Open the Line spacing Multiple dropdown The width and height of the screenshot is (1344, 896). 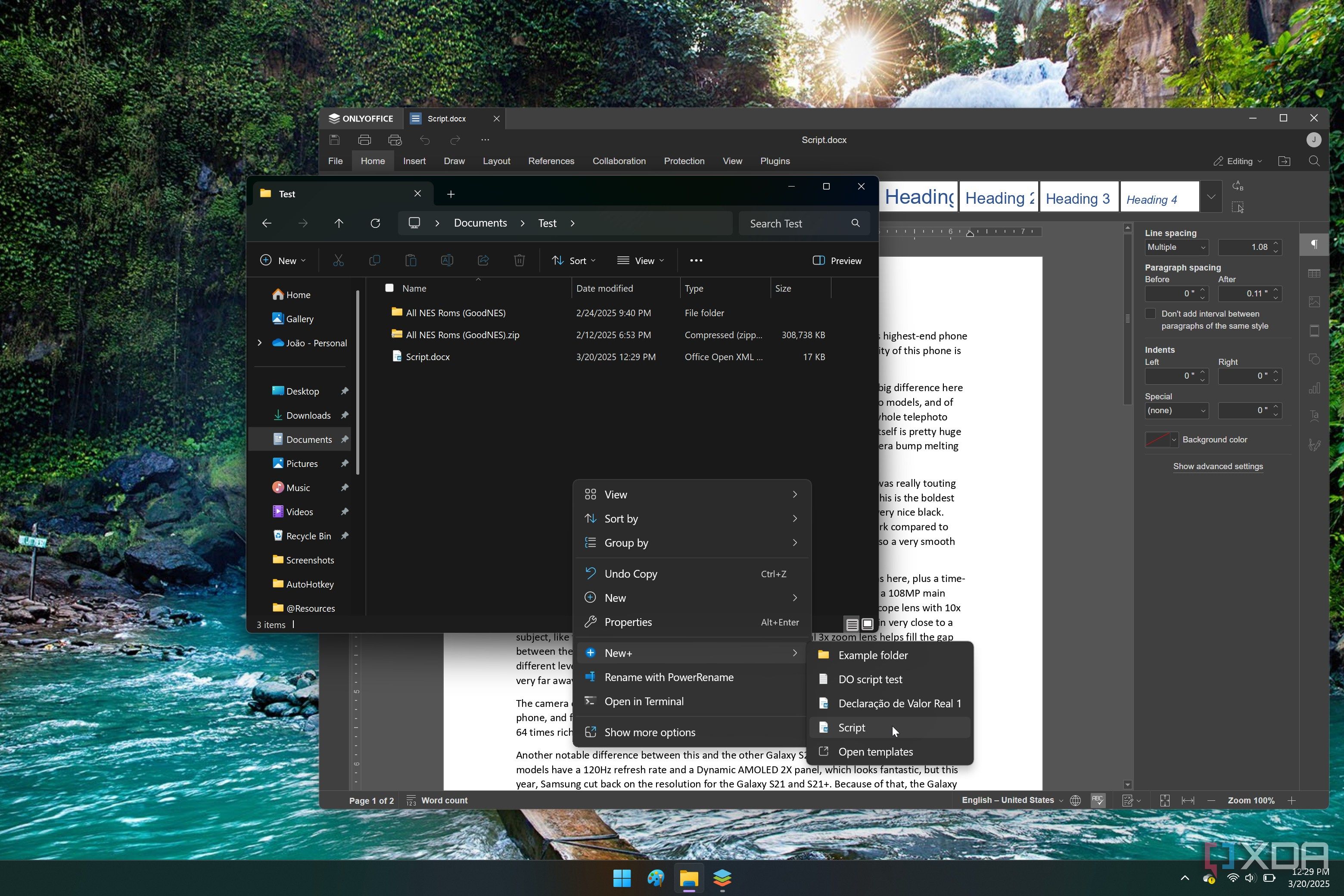1176,247
